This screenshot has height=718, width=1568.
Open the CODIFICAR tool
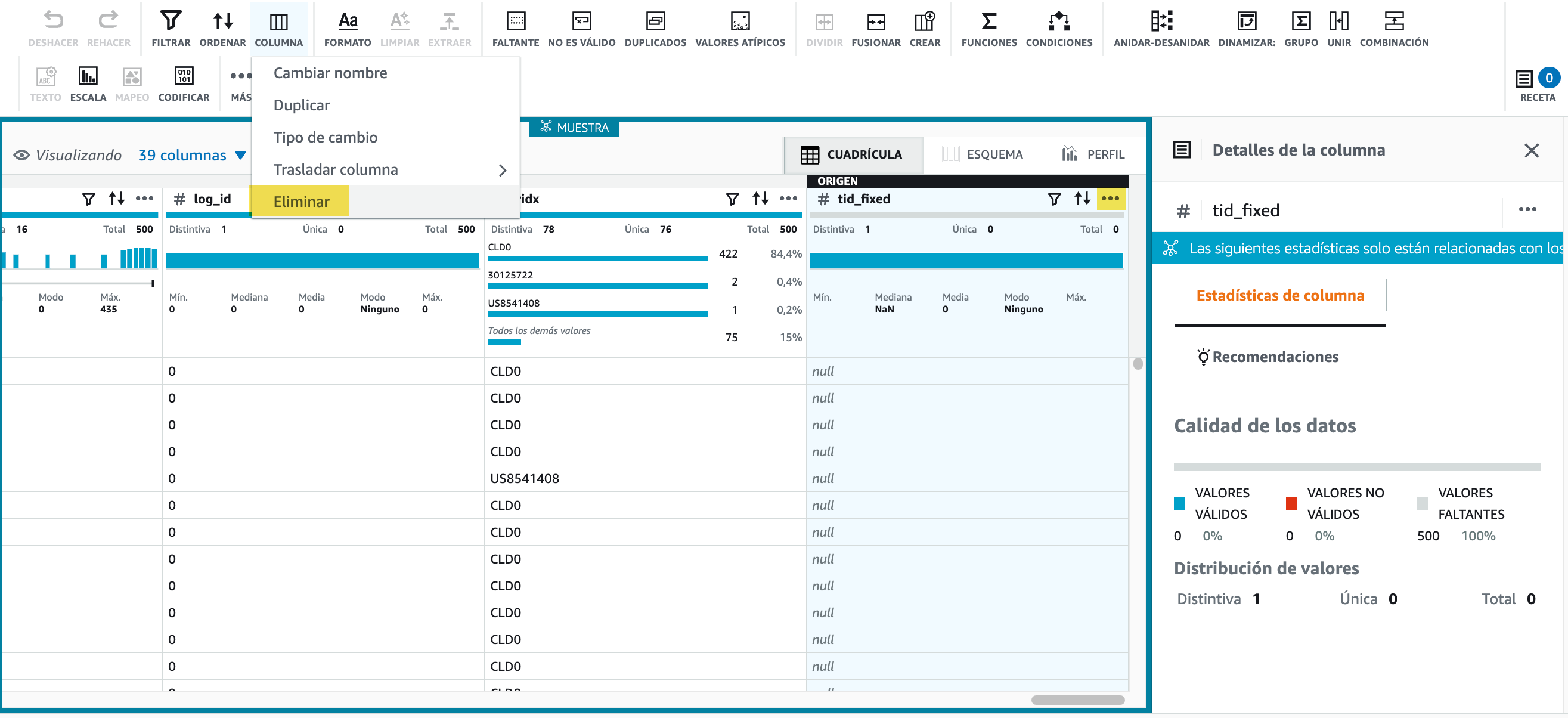[184, 83]
